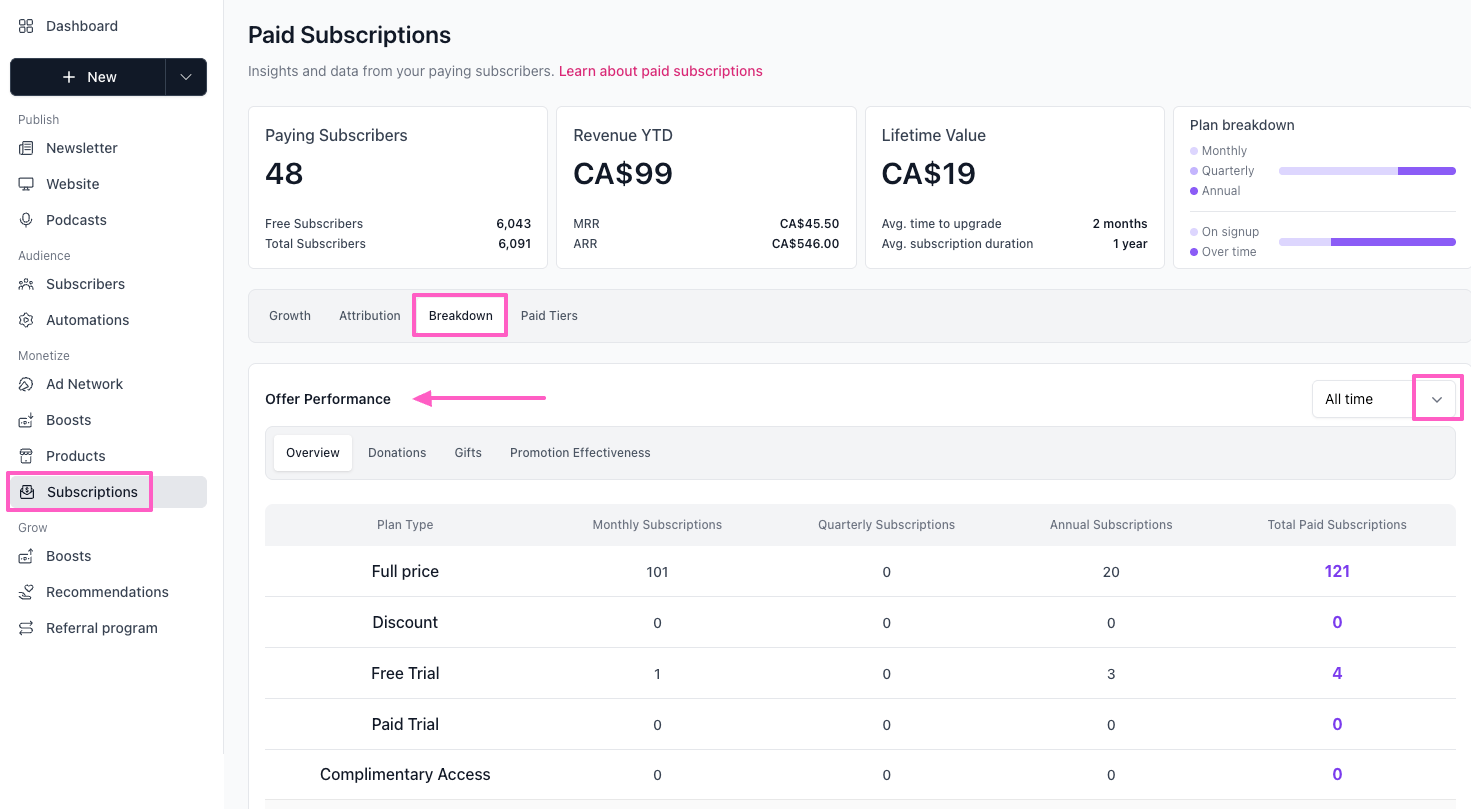The height and width of the screenshot is (809, 1471).
Task: Open Learn about paid subscriptions link
Action: [x=660, y=71]
